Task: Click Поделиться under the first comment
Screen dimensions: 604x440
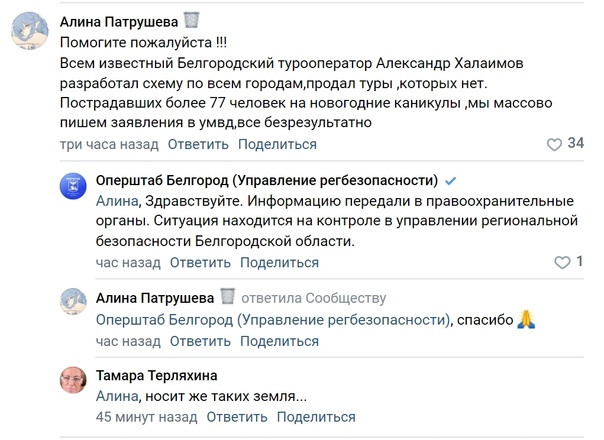Action: 277,144
